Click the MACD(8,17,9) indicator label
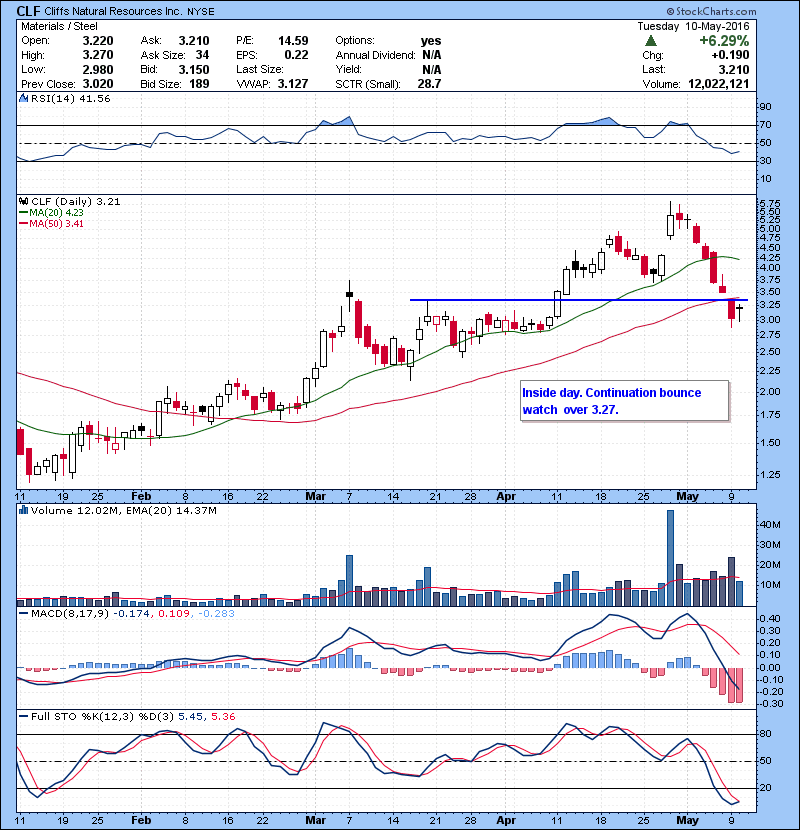 (69, 614)
